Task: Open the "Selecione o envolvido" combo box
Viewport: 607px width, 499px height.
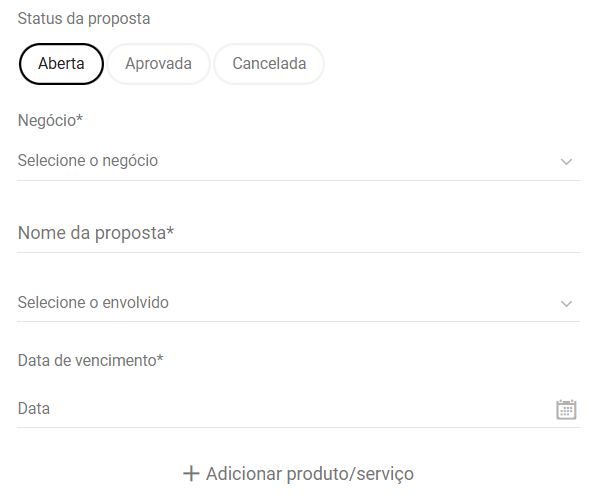Action: pos(298,303)
